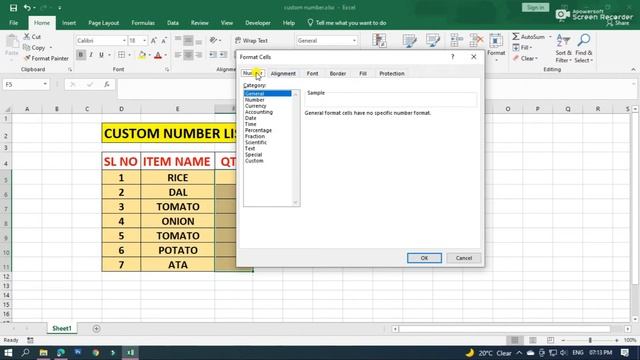Click the Fill Color bucket icon
This screenshot has width=640, height=360.
click(x=142, y=55)
